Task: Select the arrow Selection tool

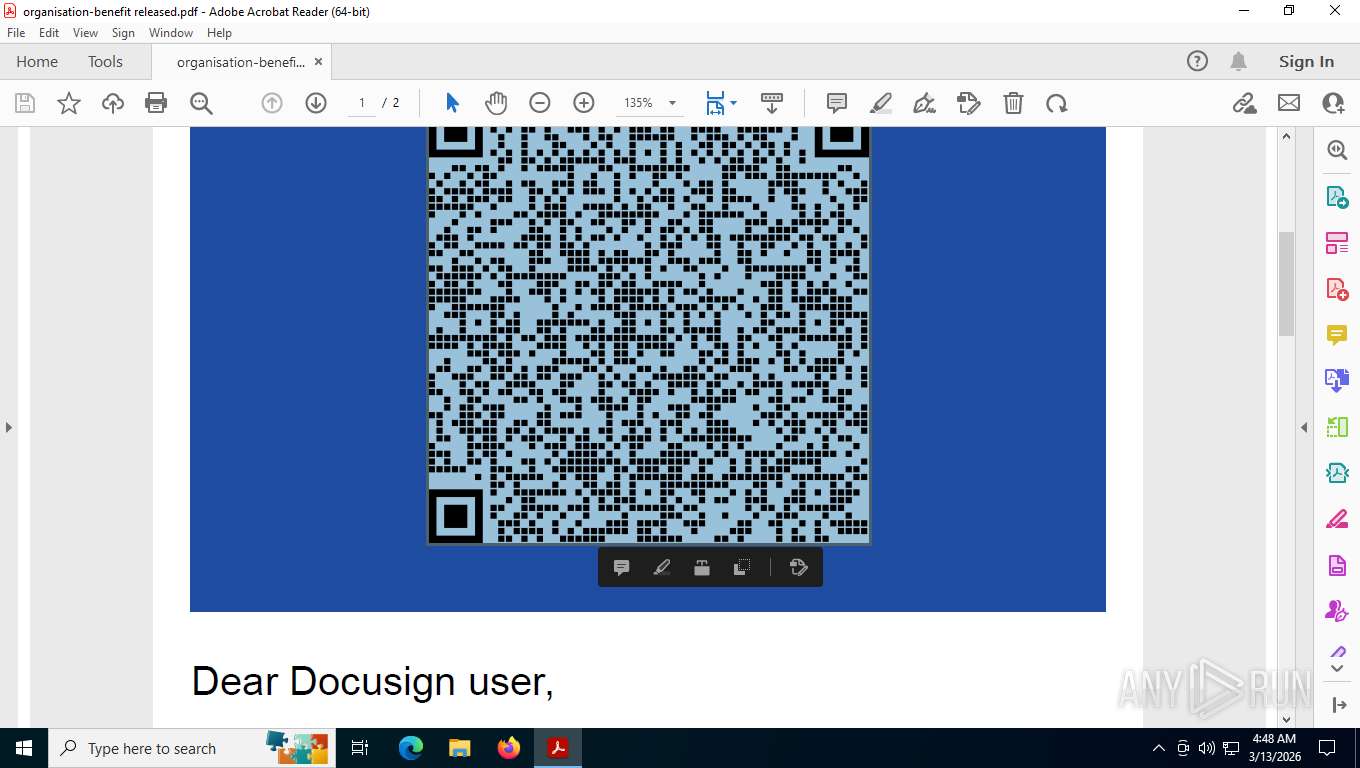Action: click(452, 103)
